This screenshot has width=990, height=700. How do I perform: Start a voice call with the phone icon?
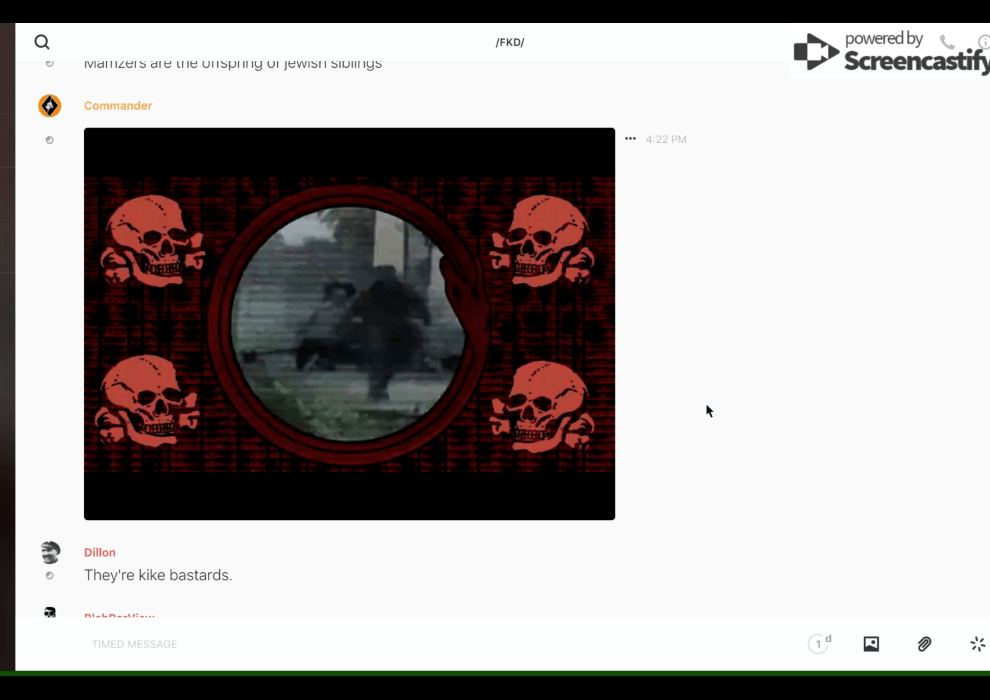(947, 42)
